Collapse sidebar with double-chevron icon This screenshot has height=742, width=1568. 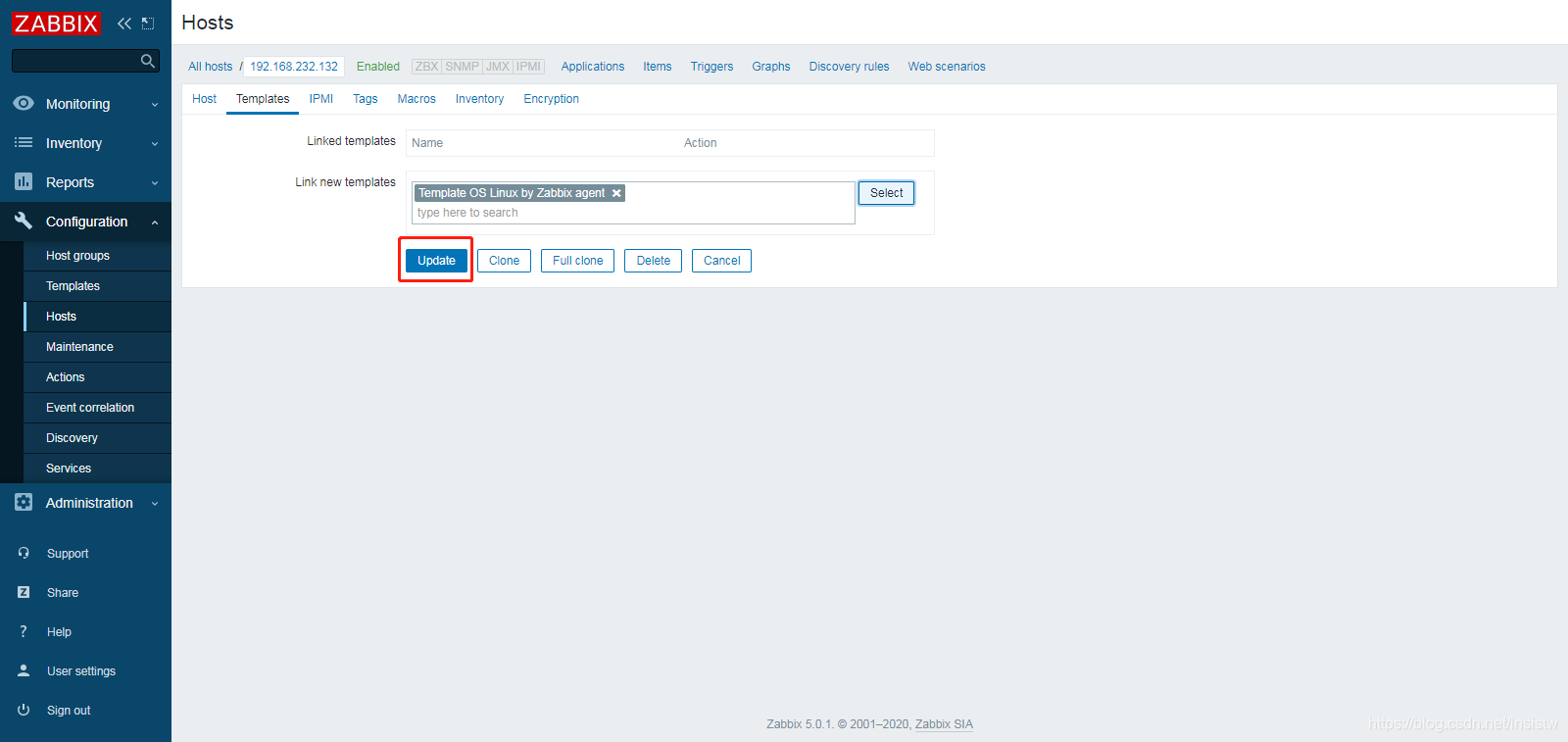(124, 24)
